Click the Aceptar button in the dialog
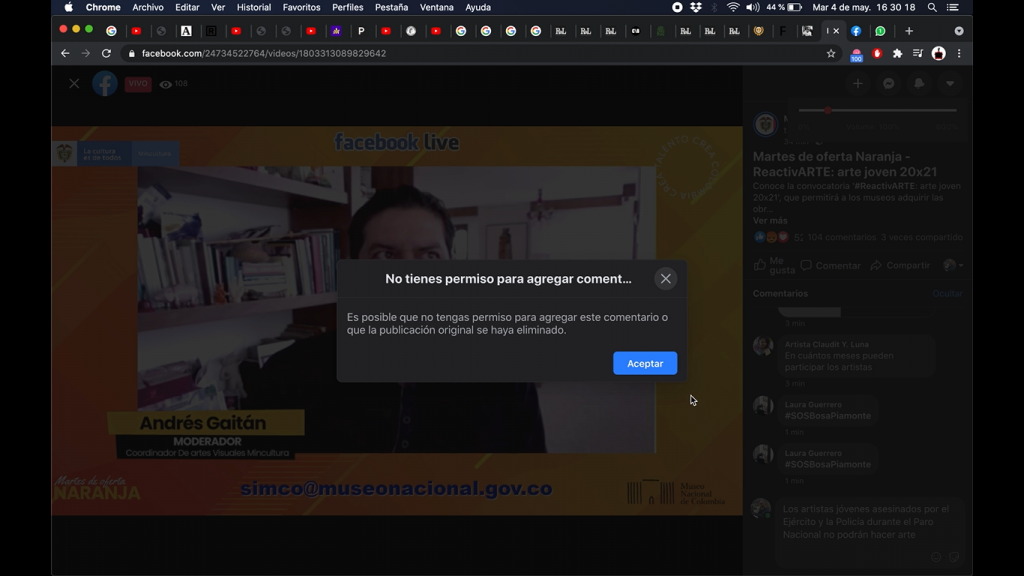The height and width of the screenshot is (576, 1024). [645, 363]
